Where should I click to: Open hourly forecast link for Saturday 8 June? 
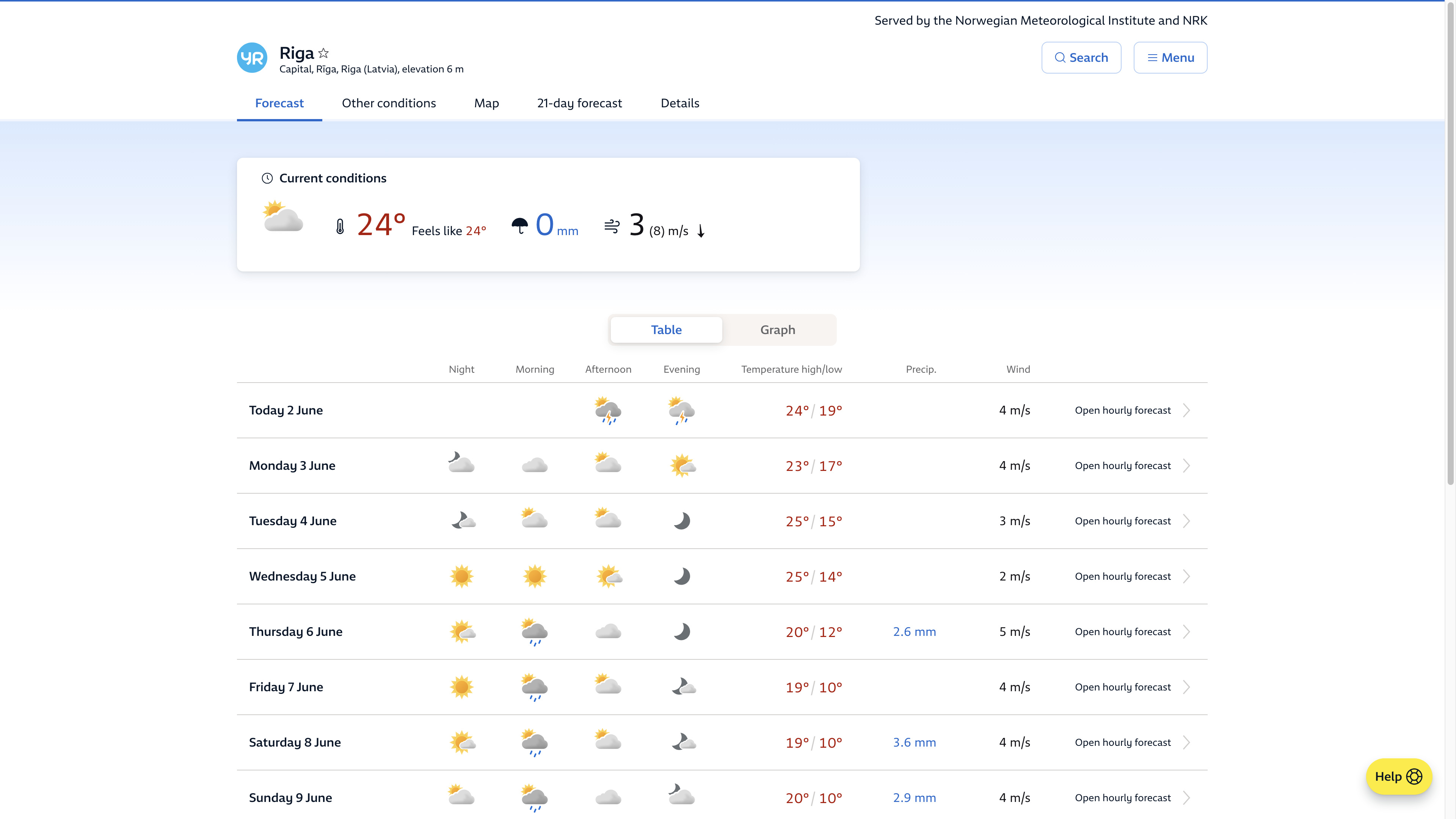coord(1122,742)
